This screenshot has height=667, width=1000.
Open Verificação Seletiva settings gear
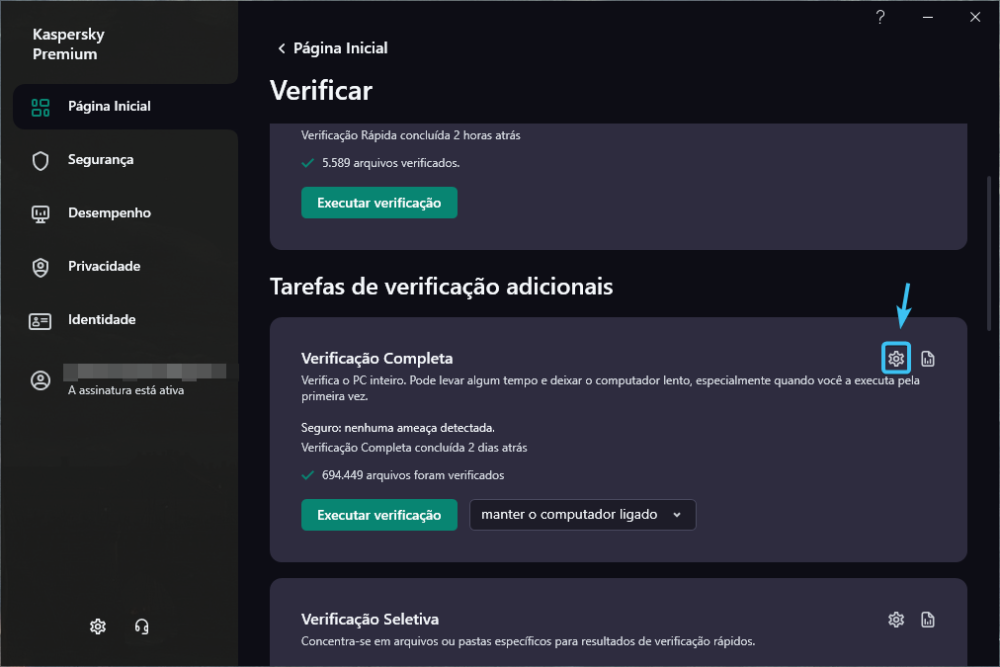(896, 620)
